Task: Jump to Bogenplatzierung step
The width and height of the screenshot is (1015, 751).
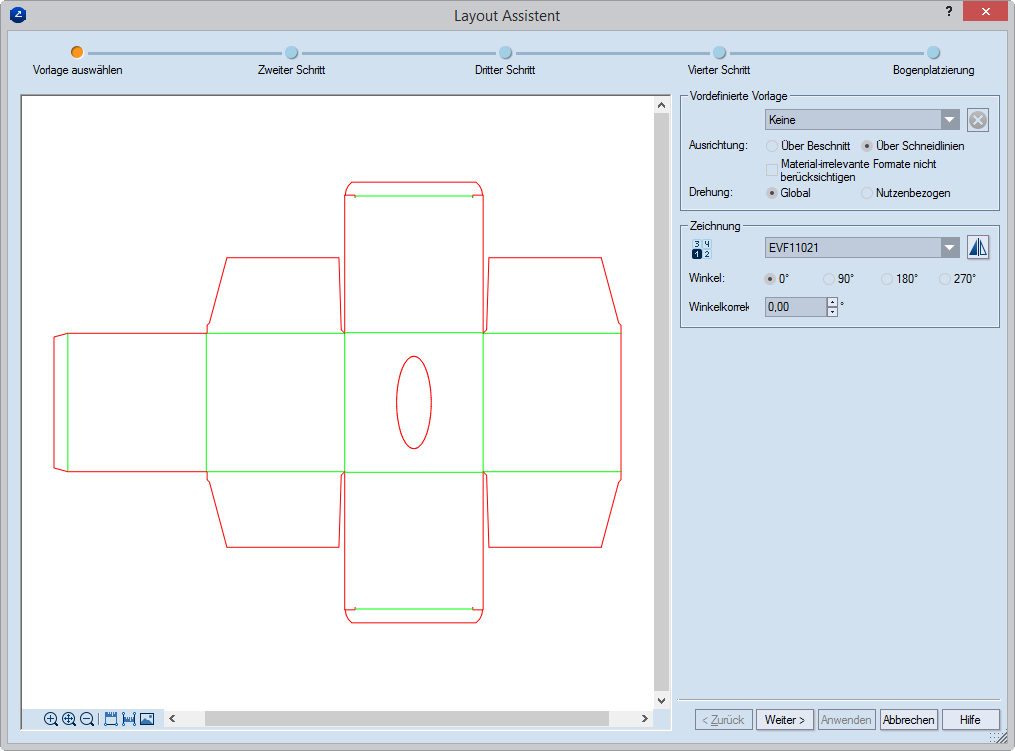Action: tap(933, 52)
